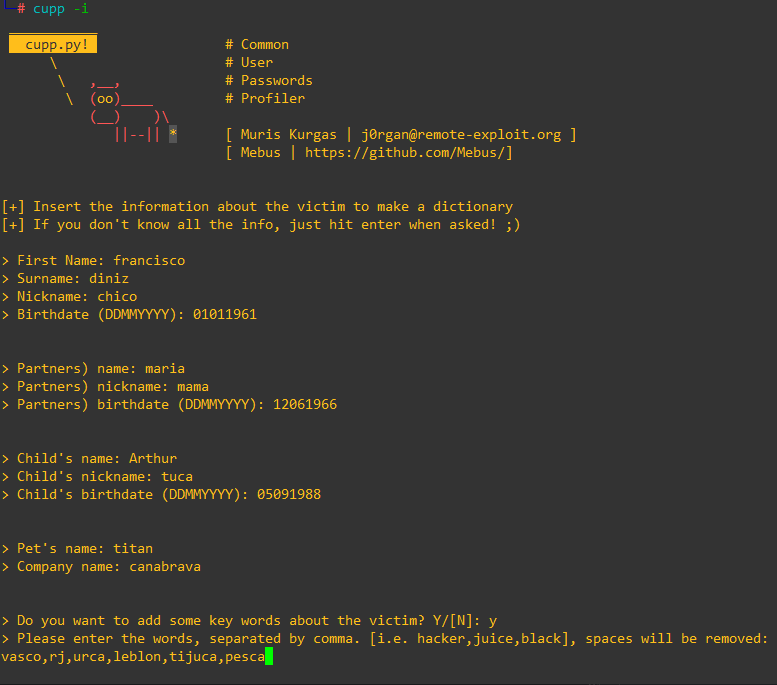Viewport: 777px width, 685px height.
Task: Click the j0rgan@remote-exploit.org email text
Action: [x=461, y=134]
